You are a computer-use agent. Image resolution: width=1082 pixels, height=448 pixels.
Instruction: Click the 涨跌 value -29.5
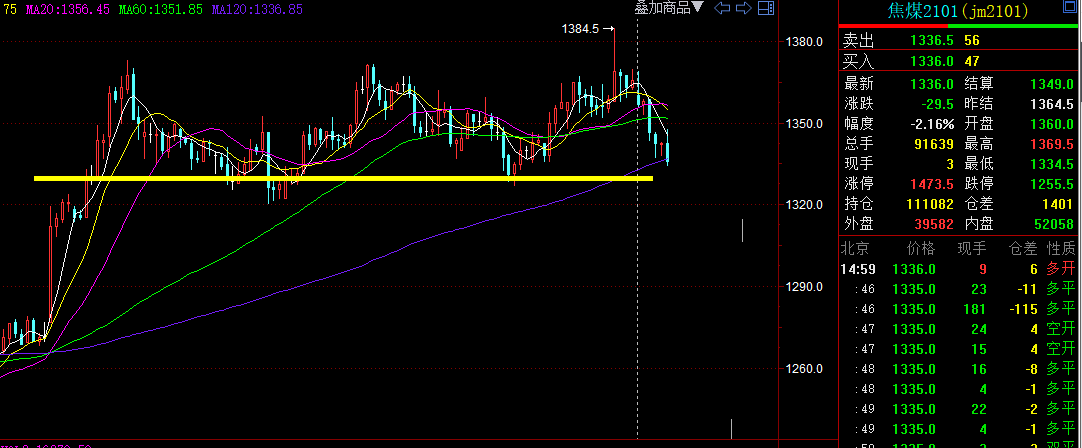point(937,104)
